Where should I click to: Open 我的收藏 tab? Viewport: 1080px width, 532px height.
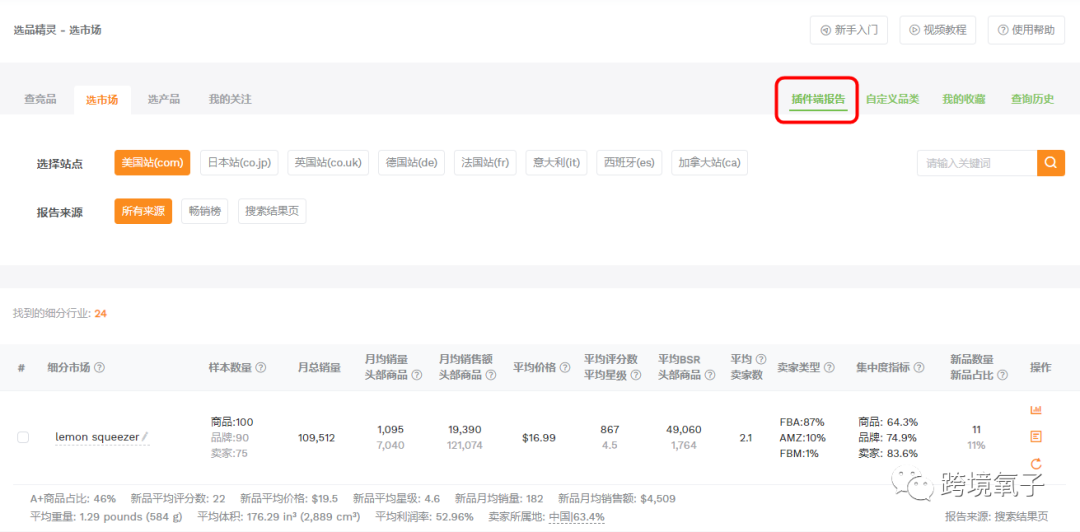coord(964,99)
